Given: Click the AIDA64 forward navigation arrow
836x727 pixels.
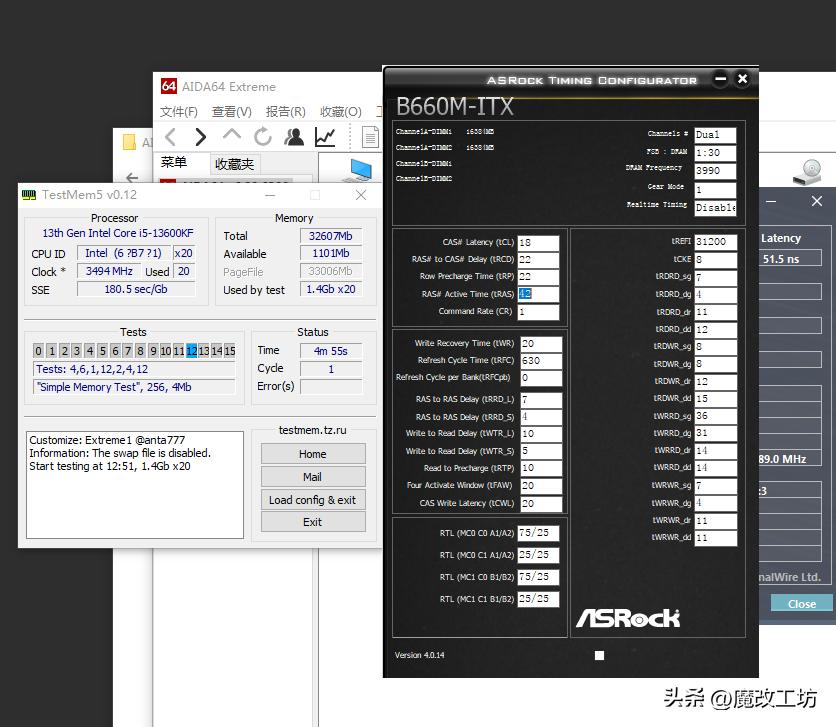Looking at the screenshot, I should click(x=201, y=137).
